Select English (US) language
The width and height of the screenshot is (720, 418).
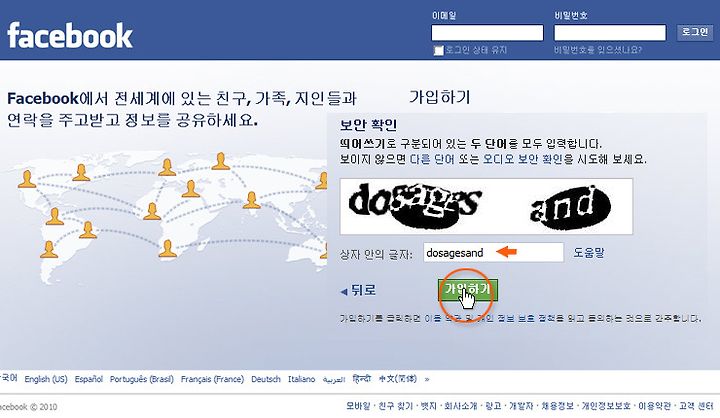click(46, 379)
